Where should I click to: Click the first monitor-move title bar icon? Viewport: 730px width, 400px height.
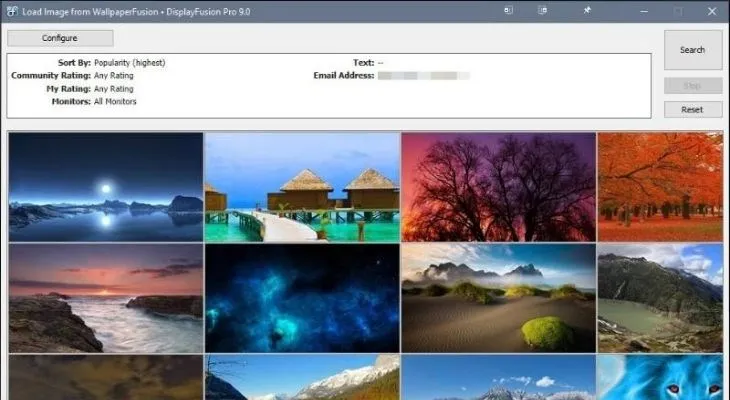pos(508,10)
